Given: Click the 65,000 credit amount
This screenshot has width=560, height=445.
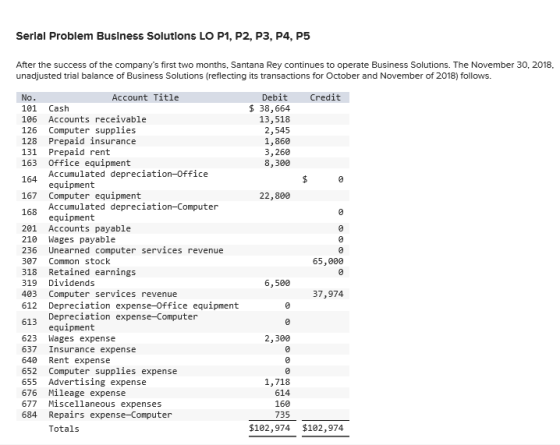Looking at the screenshot, I should point(328,261).
